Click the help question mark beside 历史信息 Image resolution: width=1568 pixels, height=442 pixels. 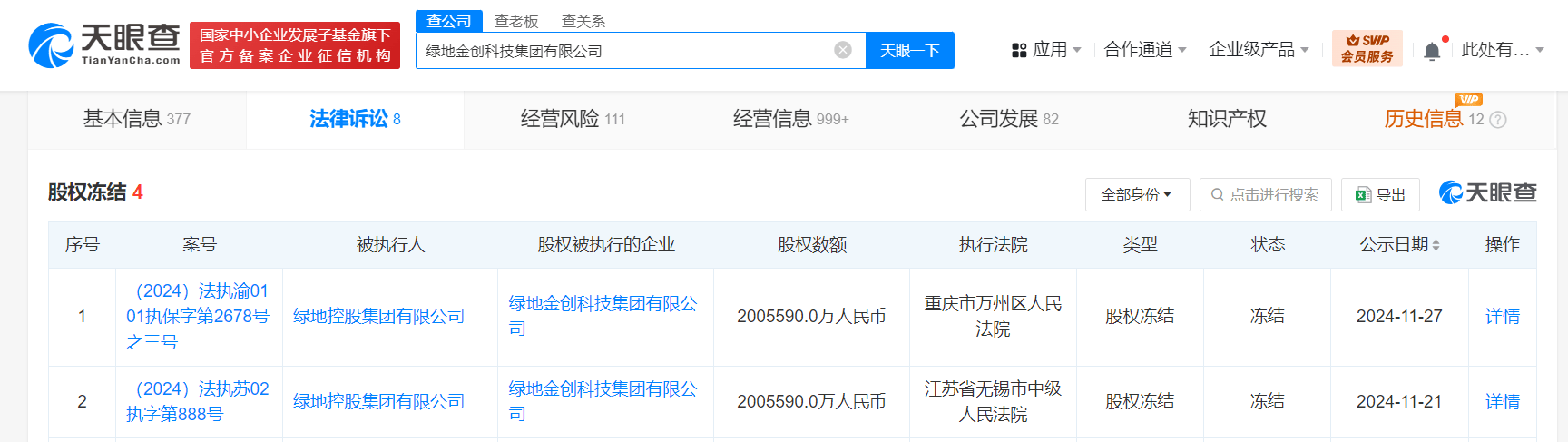[1498, 120]
